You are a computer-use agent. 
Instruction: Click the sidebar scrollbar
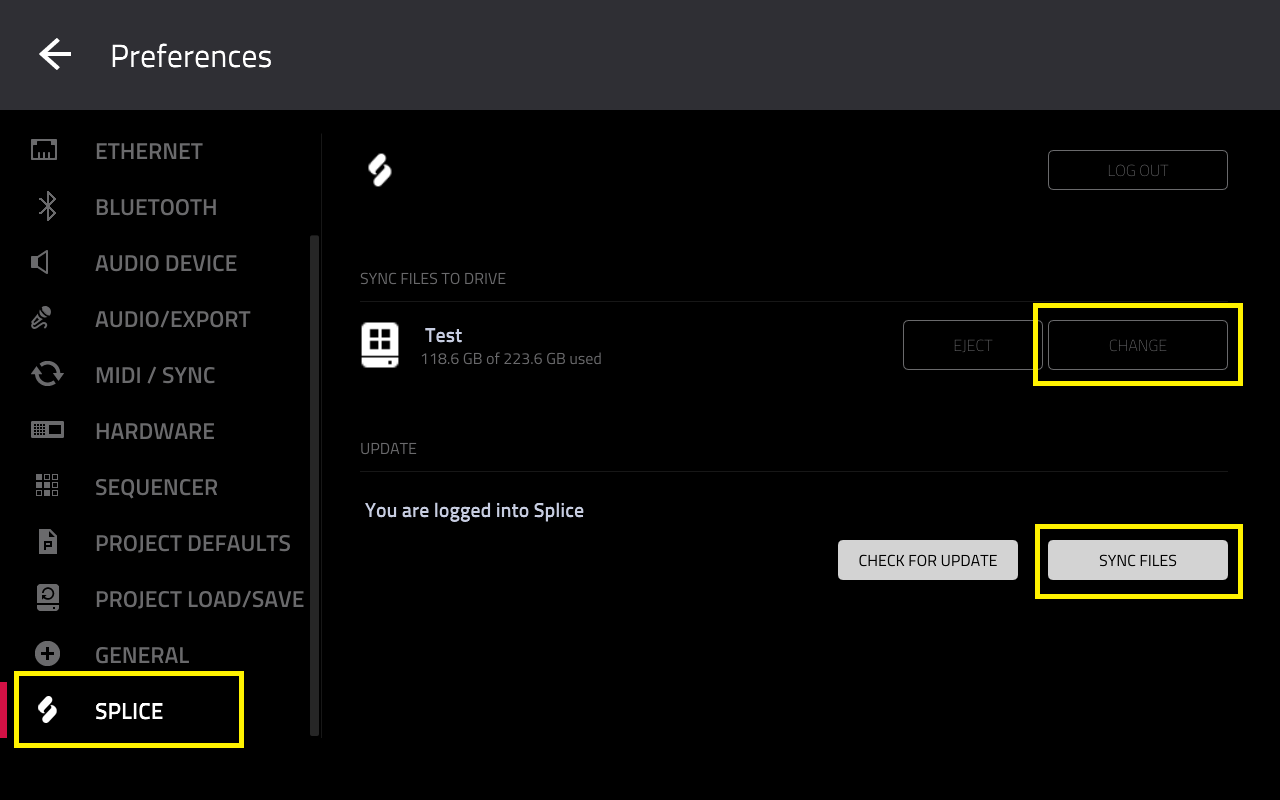(315, 485)
